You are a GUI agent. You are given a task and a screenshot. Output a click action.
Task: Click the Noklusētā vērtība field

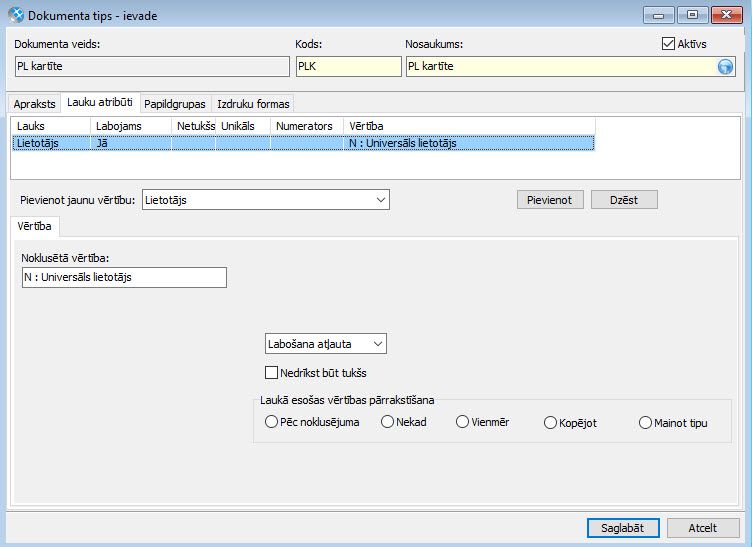(124, 278)
